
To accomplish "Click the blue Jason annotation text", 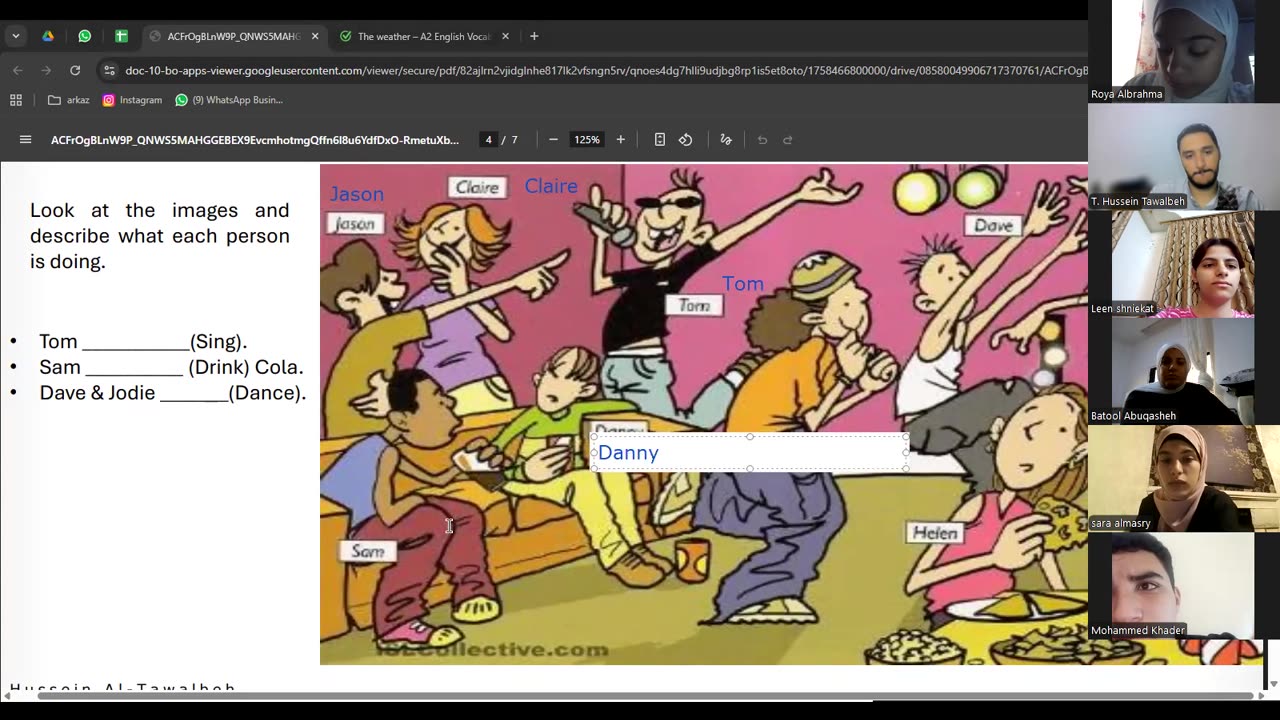I will (357, 194).
